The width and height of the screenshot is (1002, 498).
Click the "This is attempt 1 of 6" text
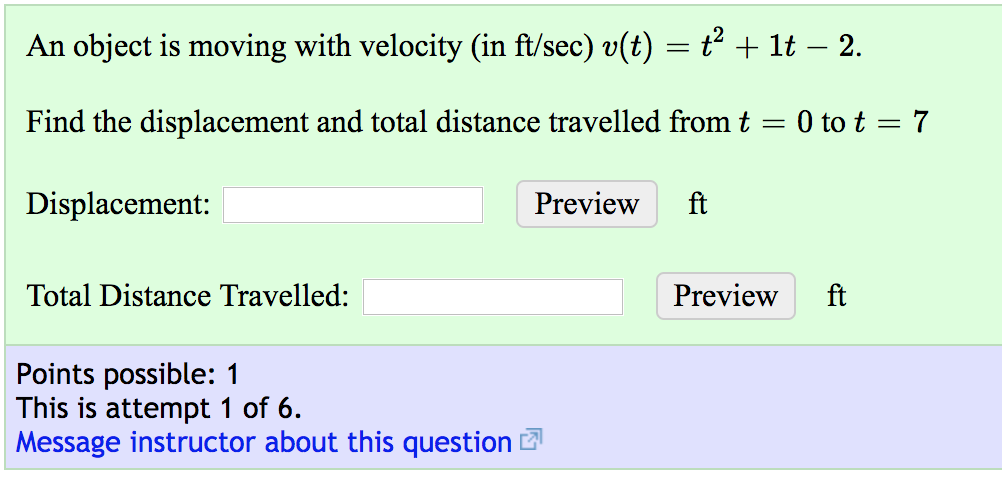coord(159,408)
